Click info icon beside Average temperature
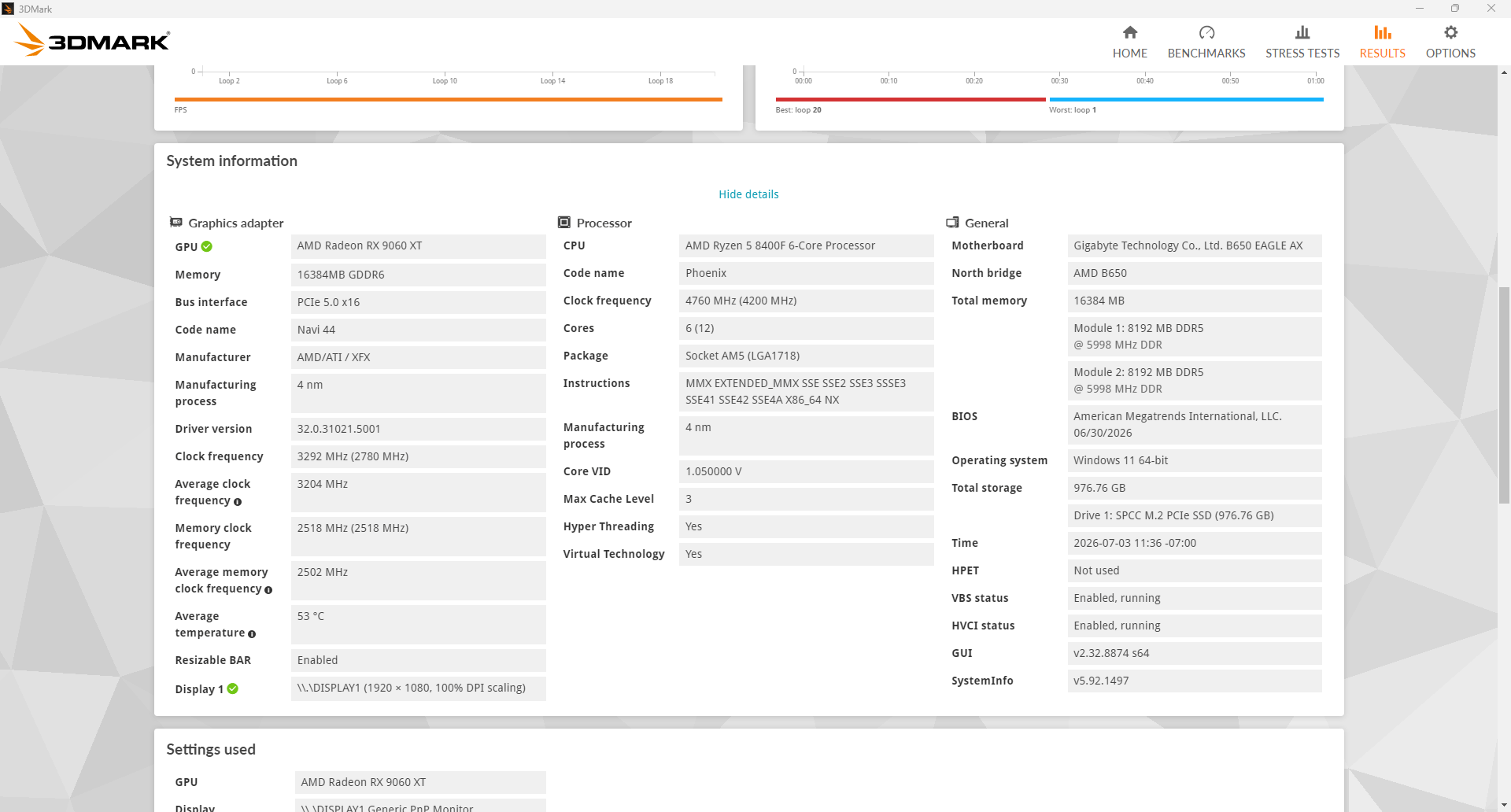1511x812 pixels. pos(252,634)
